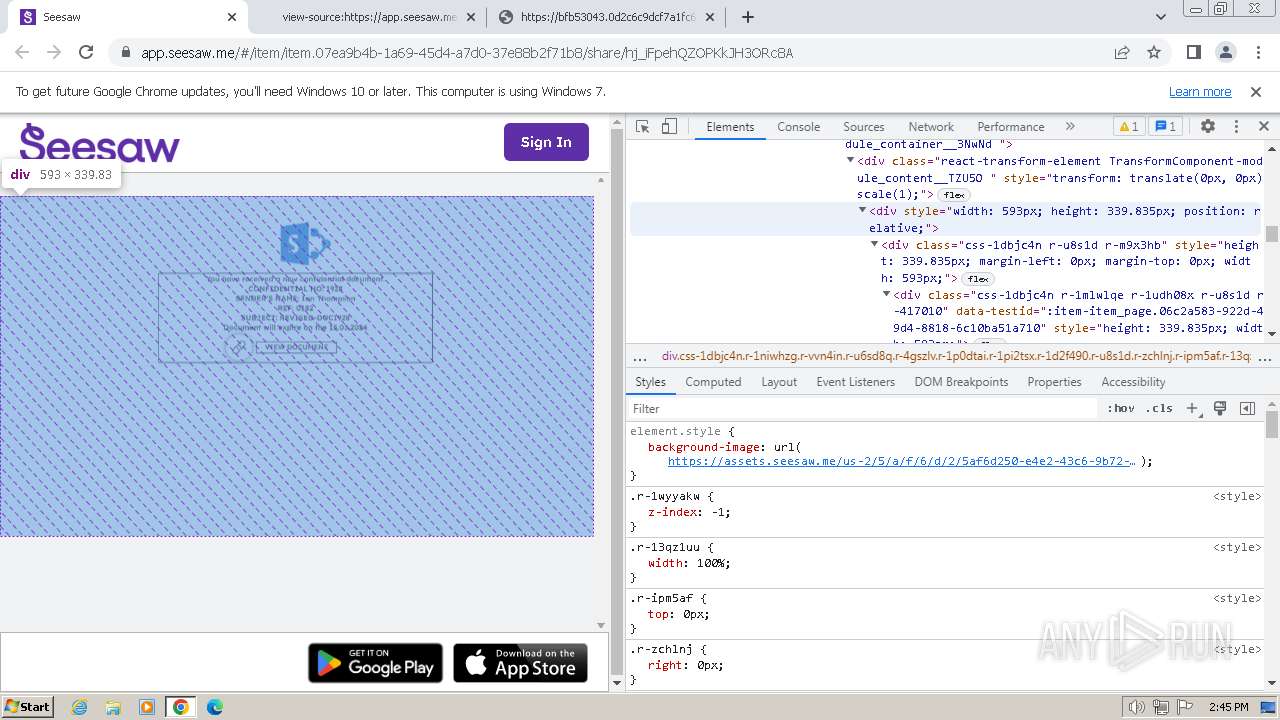Reload the current page
Screen dimensions: 1280x720
(86, 52)
